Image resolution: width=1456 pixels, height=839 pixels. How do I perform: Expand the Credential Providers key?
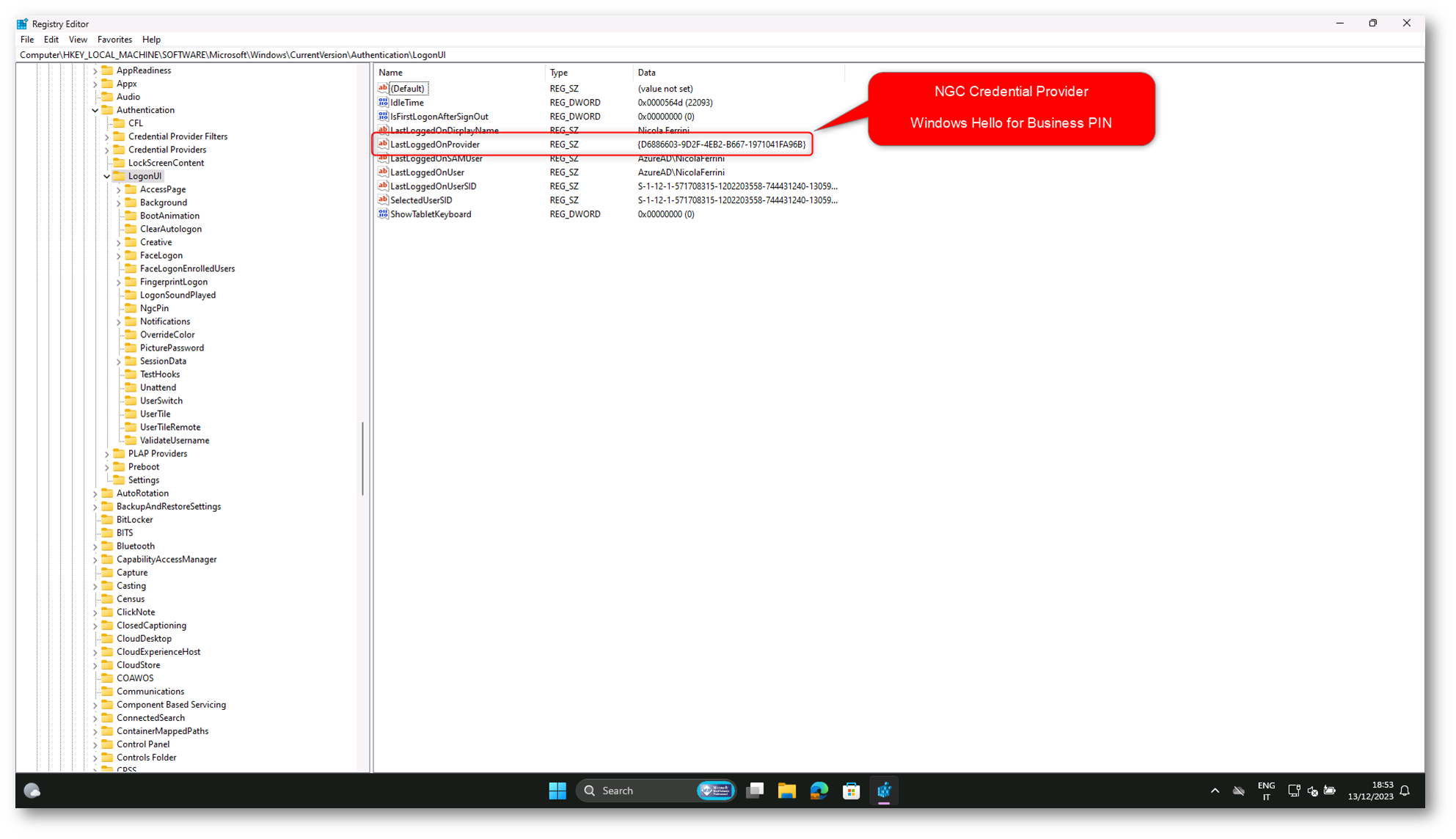coord(107,150)
